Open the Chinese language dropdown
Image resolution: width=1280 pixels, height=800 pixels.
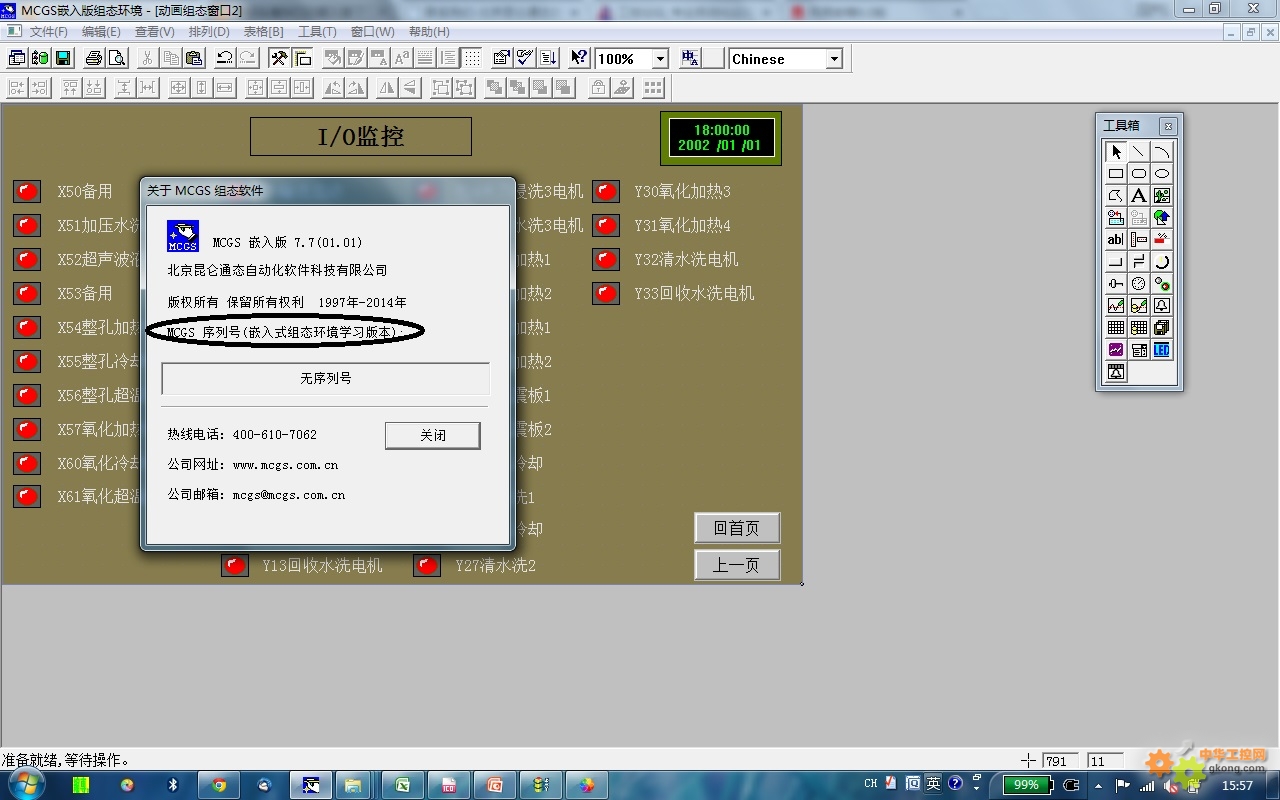pos(834,59)
